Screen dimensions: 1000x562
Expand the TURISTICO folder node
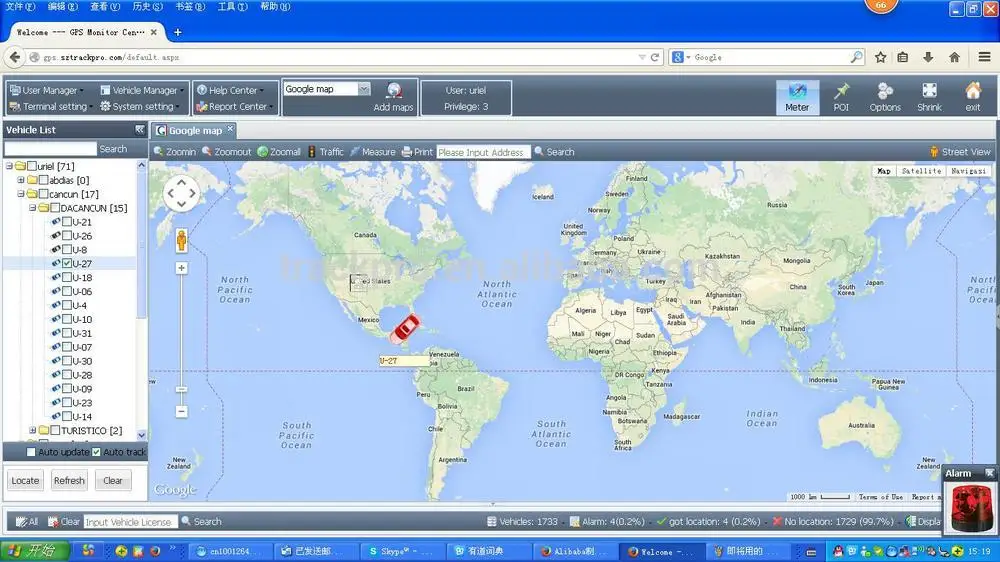33,431
